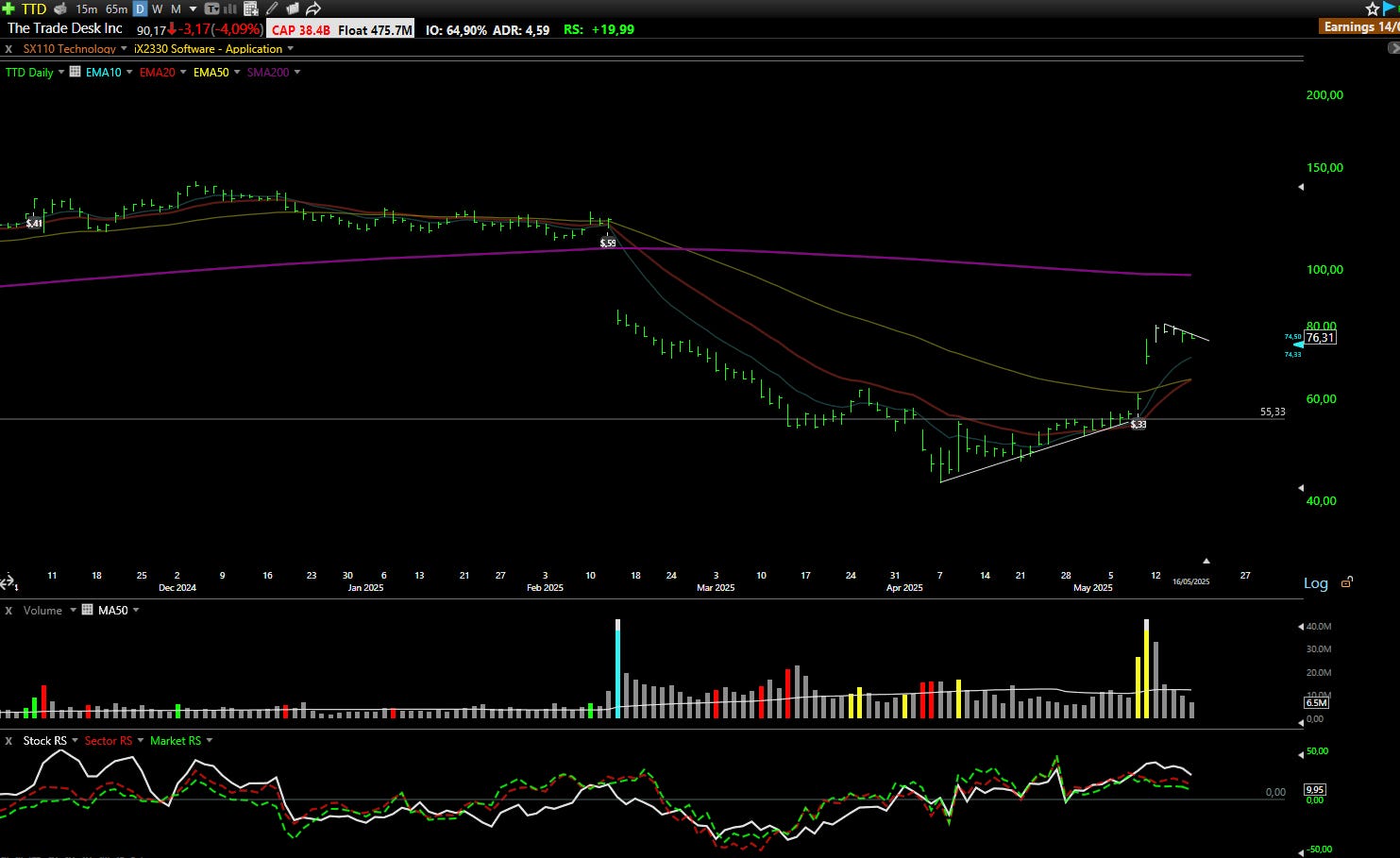
Task: Close the Volume pane with X
Action: pos(8,611)
